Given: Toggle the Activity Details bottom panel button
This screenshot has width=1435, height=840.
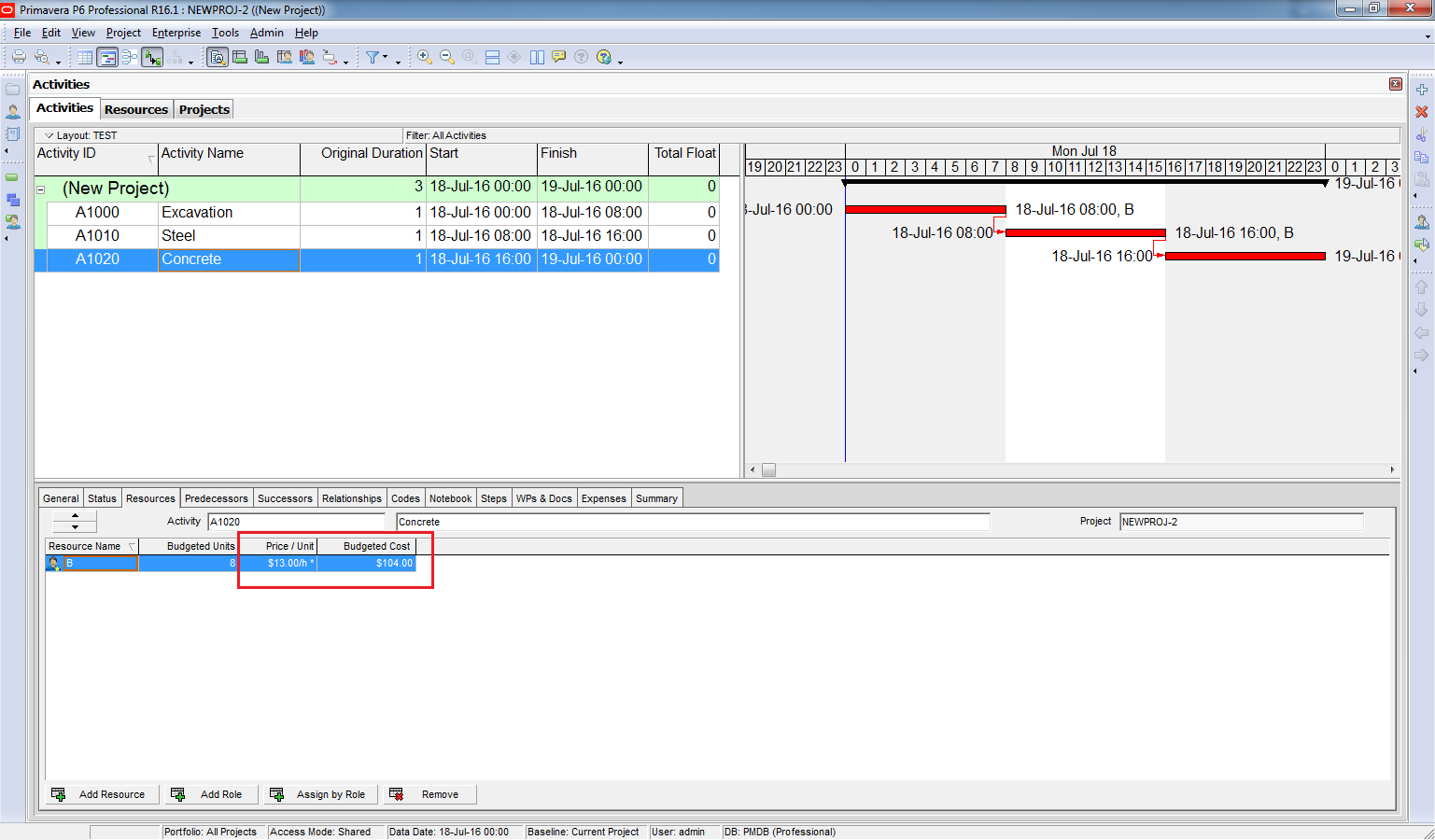Looking at the screenshot, I should tap(218, 58).
